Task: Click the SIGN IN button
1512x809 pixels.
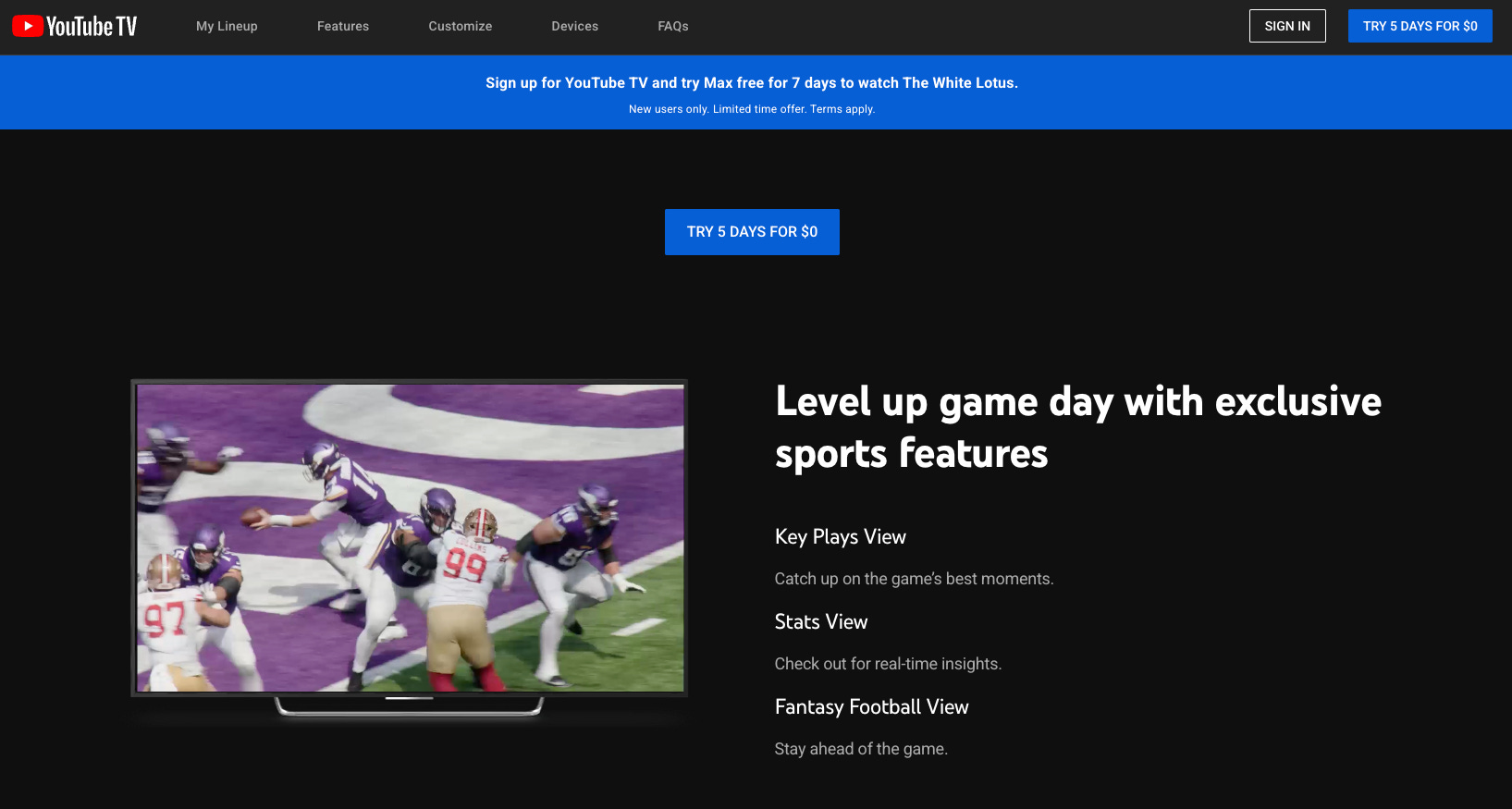Action: click(1287, 26)
